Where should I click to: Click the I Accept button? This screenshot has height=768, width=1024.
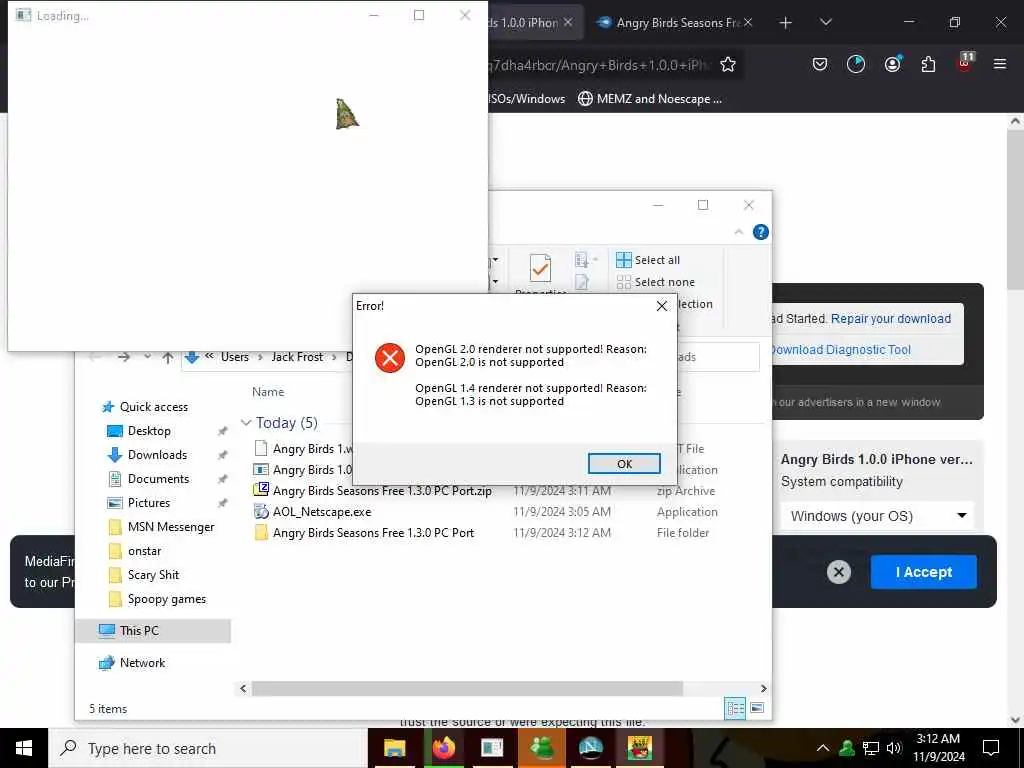923,572
